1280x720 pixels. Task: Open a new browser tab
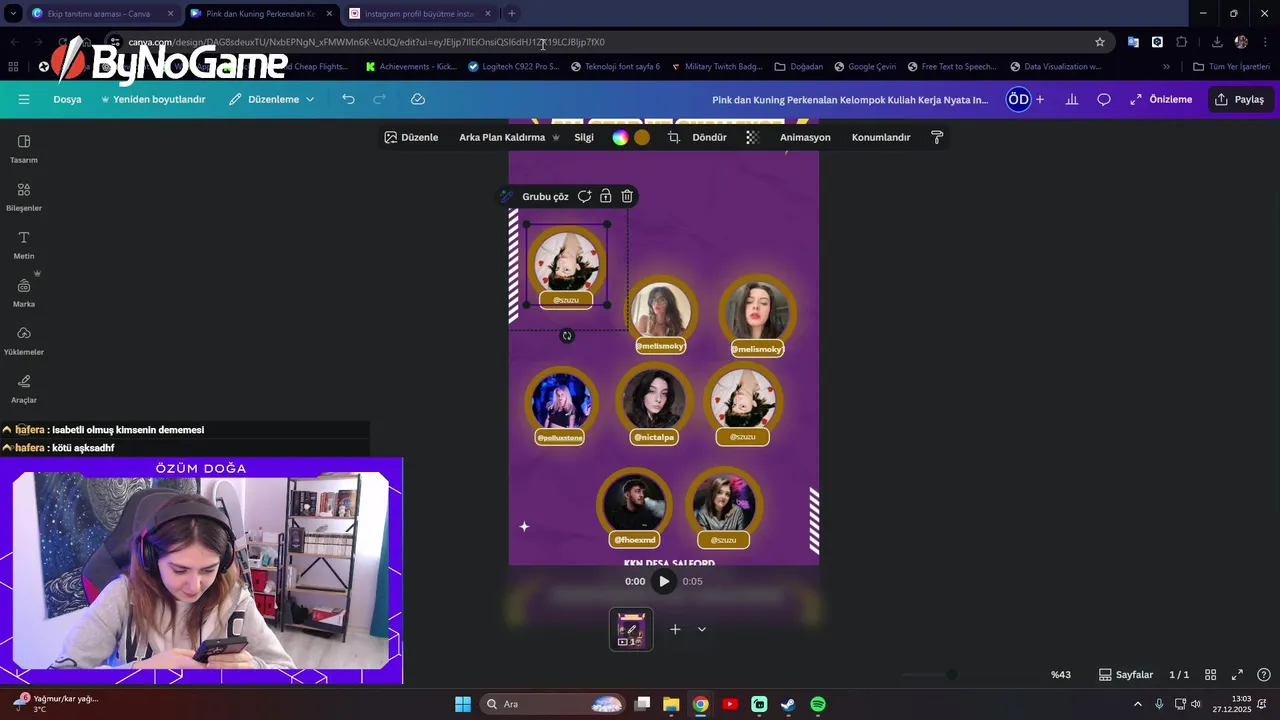pos(511,14)
